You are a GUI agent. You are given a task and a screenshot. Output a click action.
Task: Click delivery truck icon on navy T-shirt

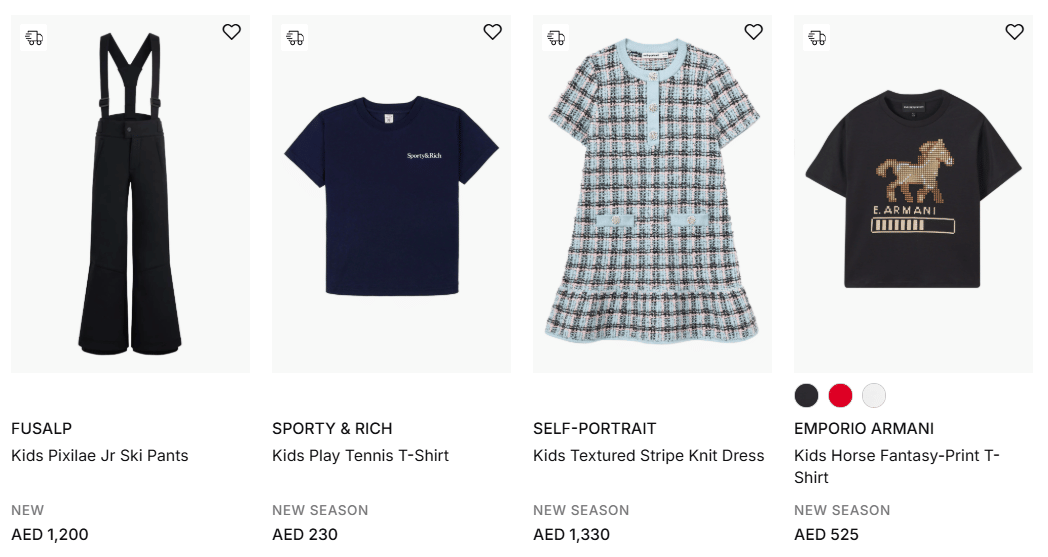295,38
